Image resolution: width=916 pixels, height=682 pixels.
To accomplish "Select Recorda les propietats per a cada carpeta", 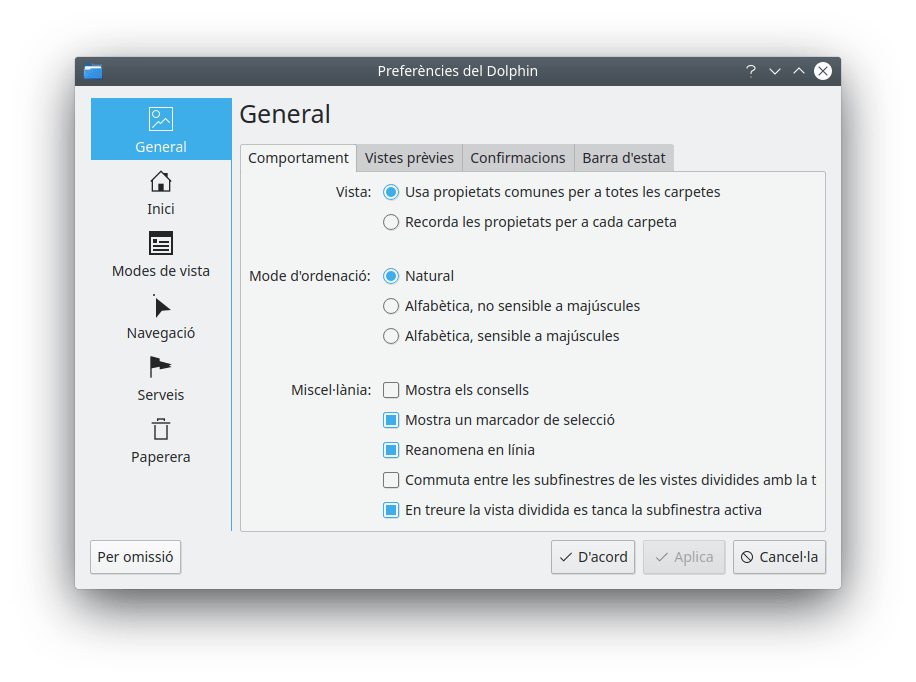I will pos(391,222).
